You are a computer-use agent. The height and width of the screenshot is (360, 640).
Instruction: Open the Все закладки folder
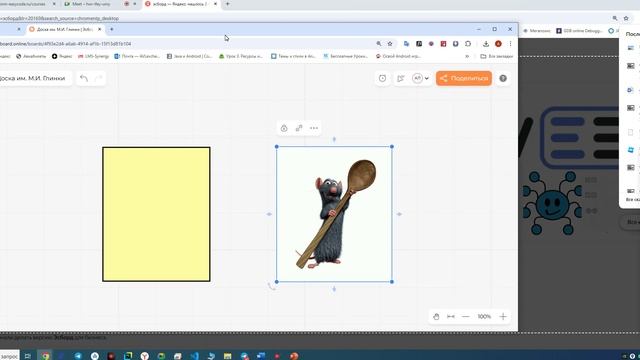496,56
